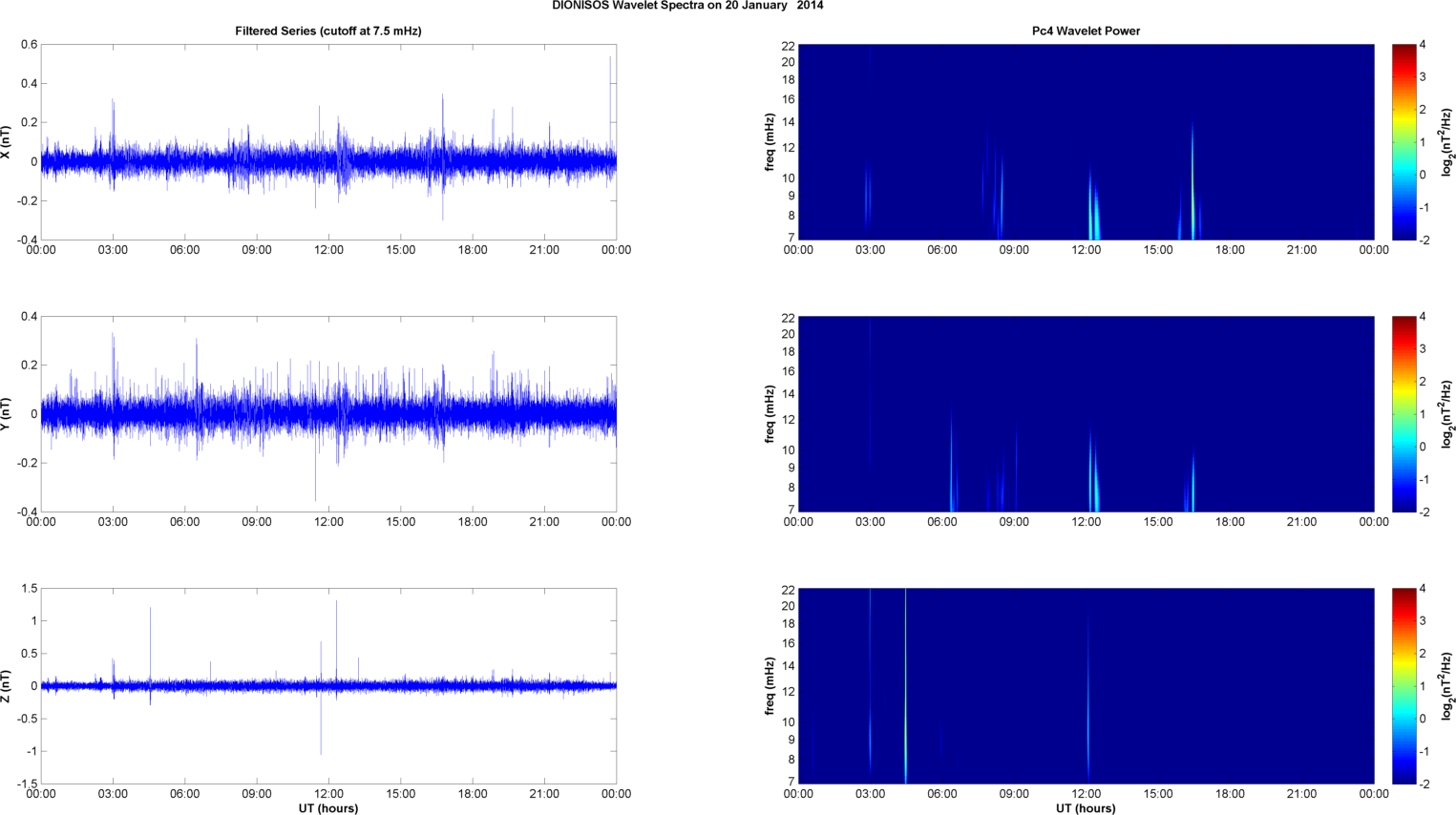Image resolution: width=1456 pixels, height=815 pixels.
Task: Click the -0.5 tick on the Z (nT) axis
Action: point(26,720)
